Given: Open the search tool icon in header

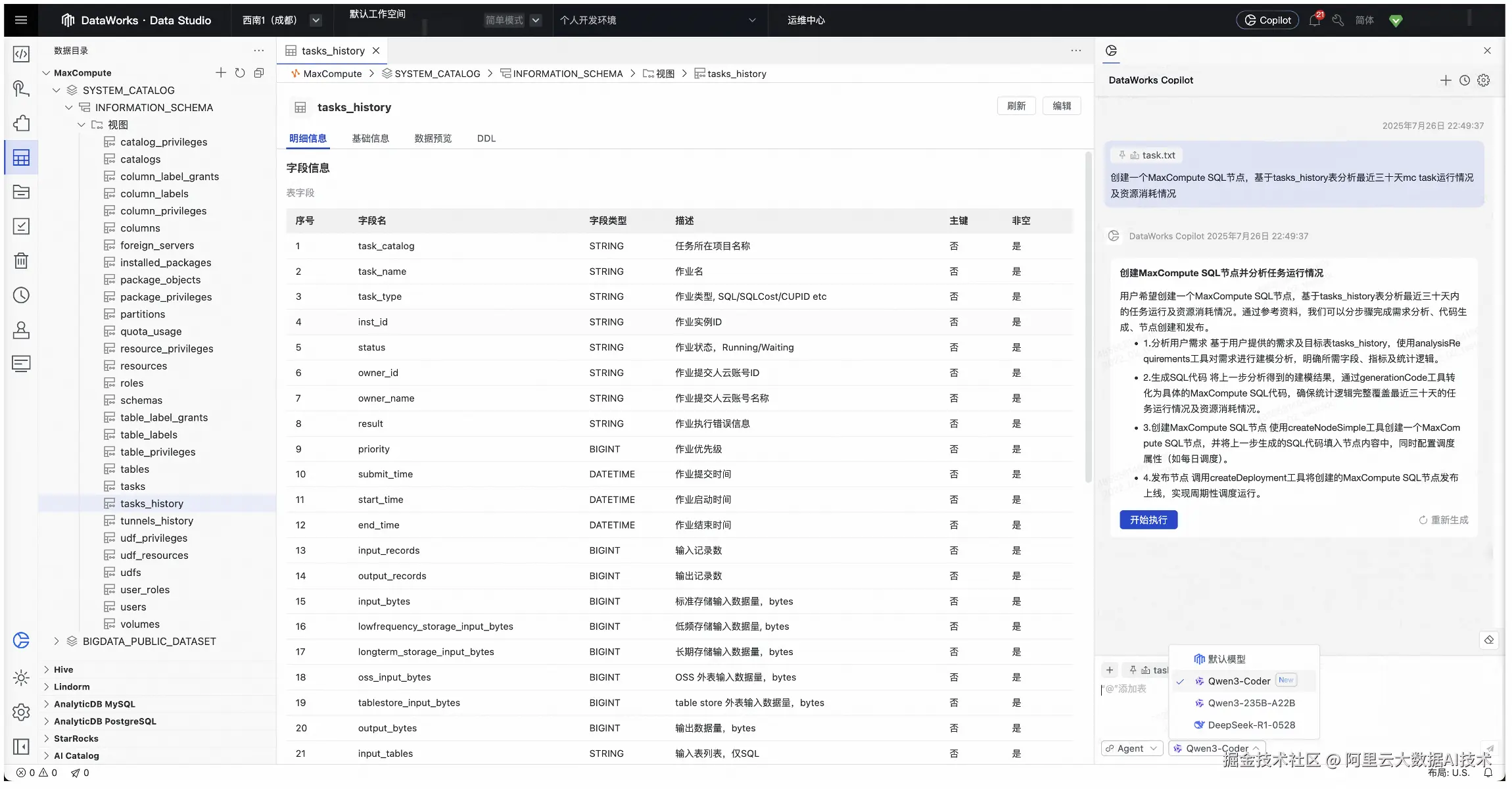Looking at the screenshot, I should click(x=1338, y=20).
